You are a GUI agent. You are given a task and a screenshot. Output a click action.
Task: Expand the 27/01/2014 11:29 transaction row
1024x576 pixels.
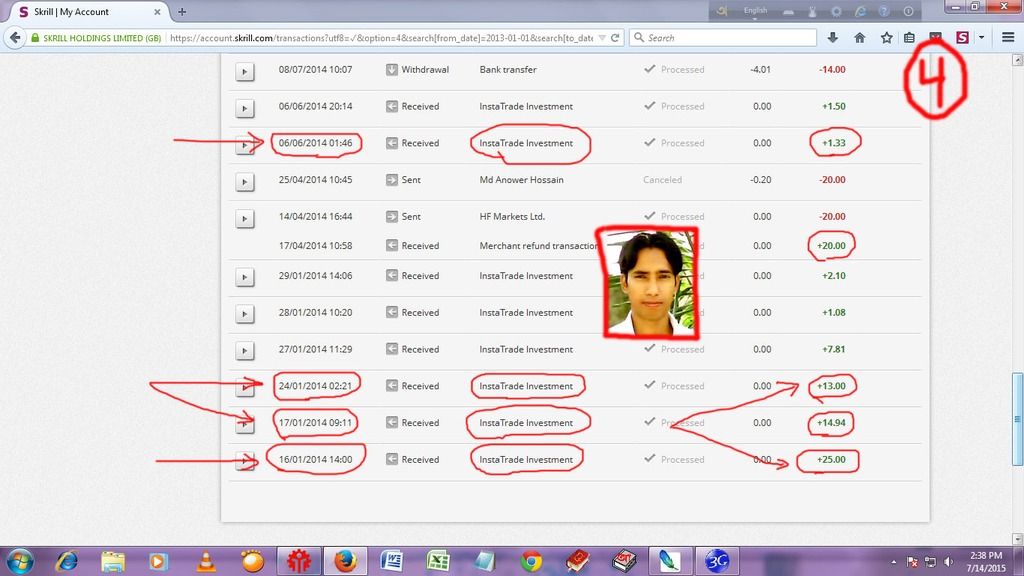(244, 351)
